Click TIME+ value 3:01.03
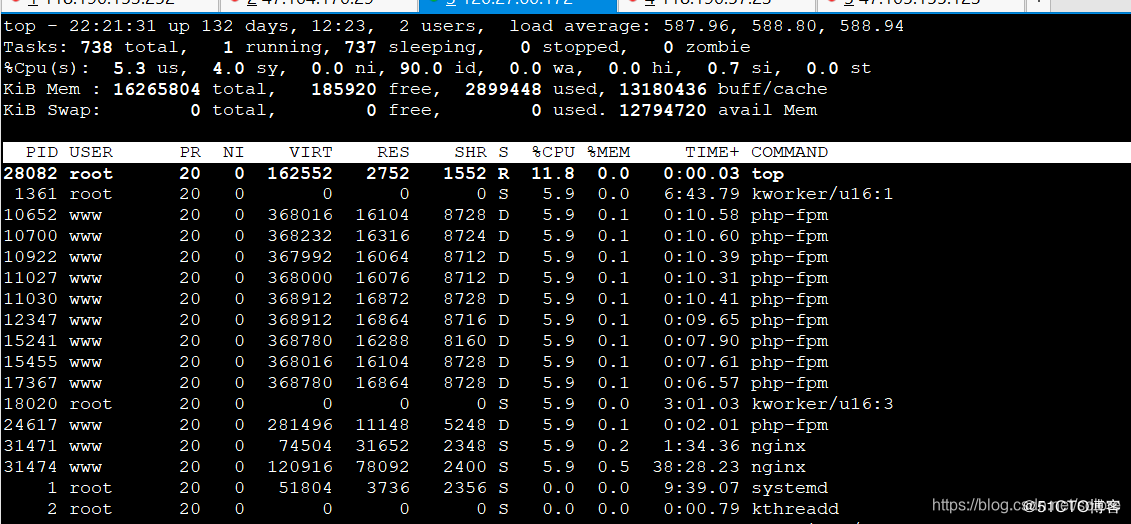The width and height of the screenshot is (1131, 524). point(702,403)
